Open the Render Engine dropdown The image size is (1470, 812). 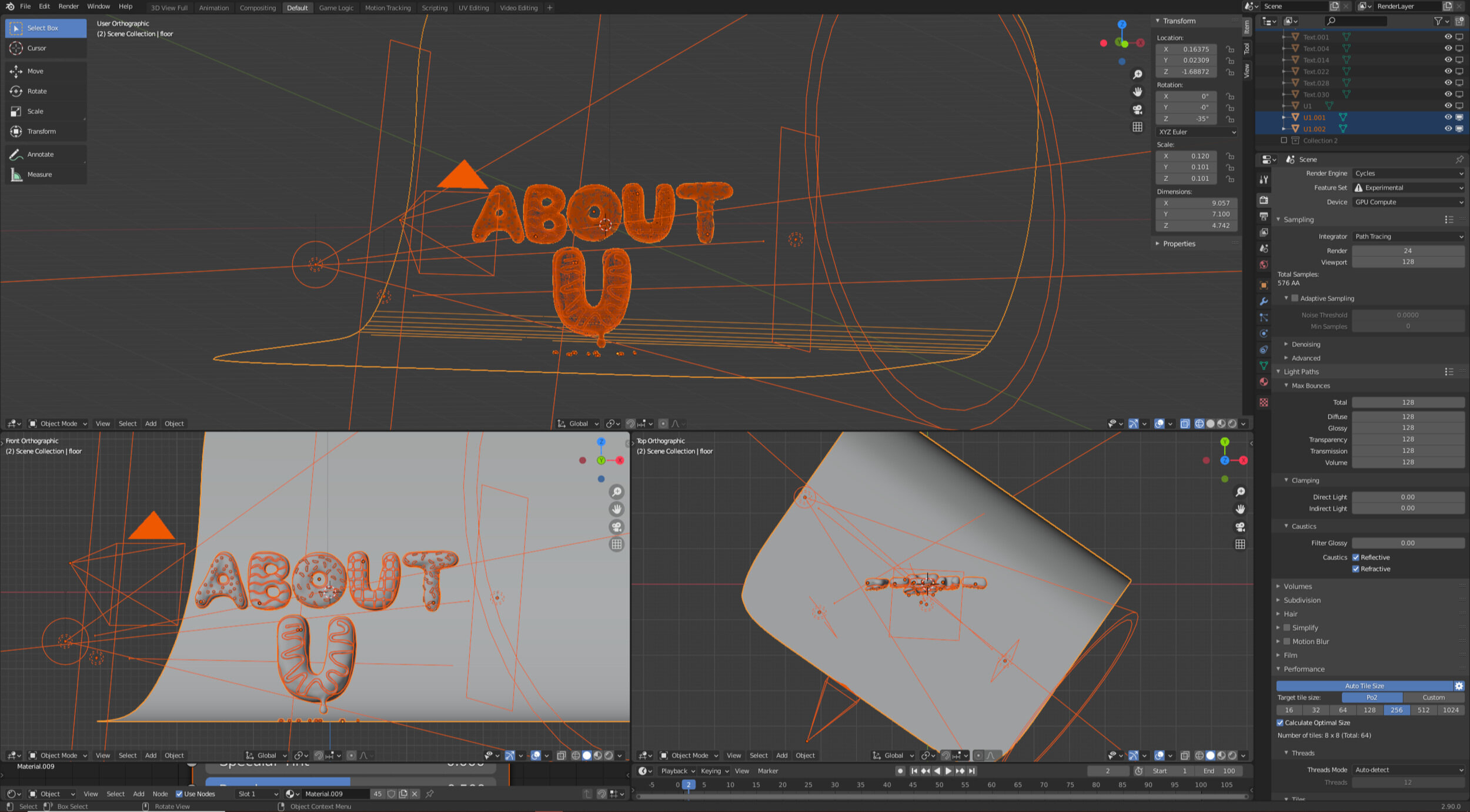(x=1408, y=173)
